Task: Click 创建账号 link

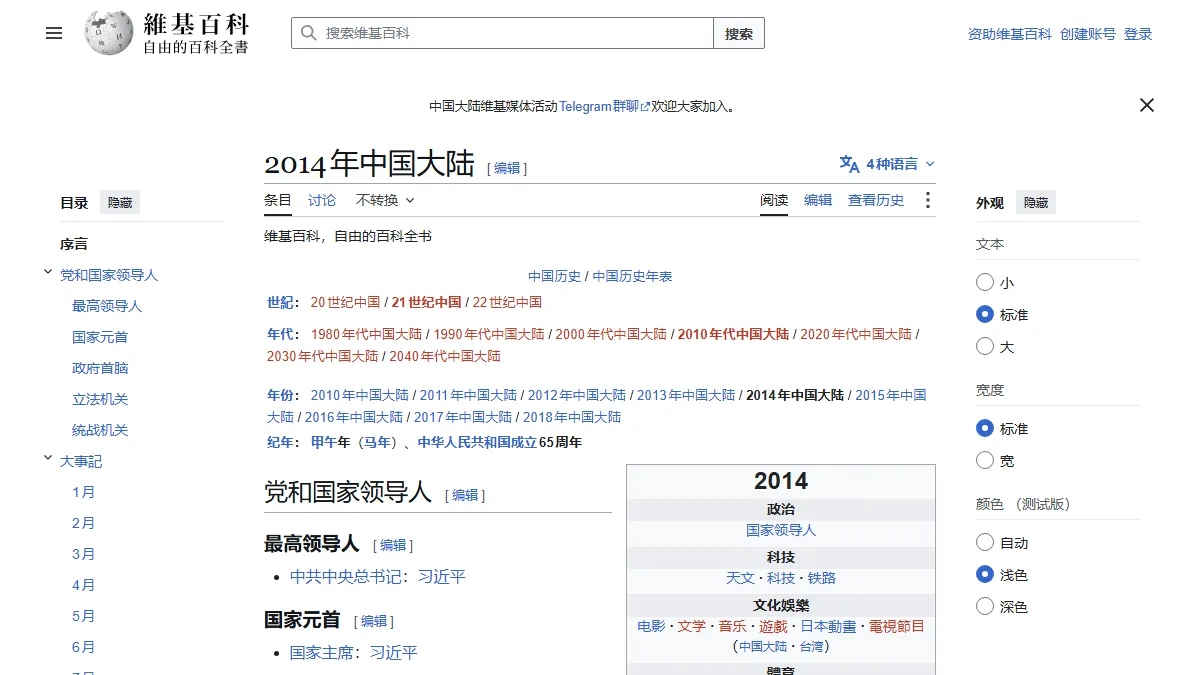Action: pyautogui.click(x=1088, y=34)
